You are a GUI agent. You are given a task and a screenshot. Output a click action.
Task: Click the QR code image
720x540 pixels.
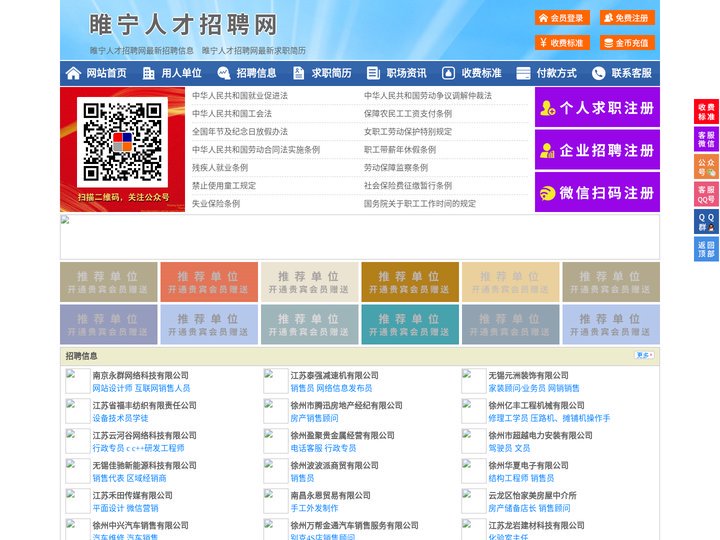tap(122, 142)
